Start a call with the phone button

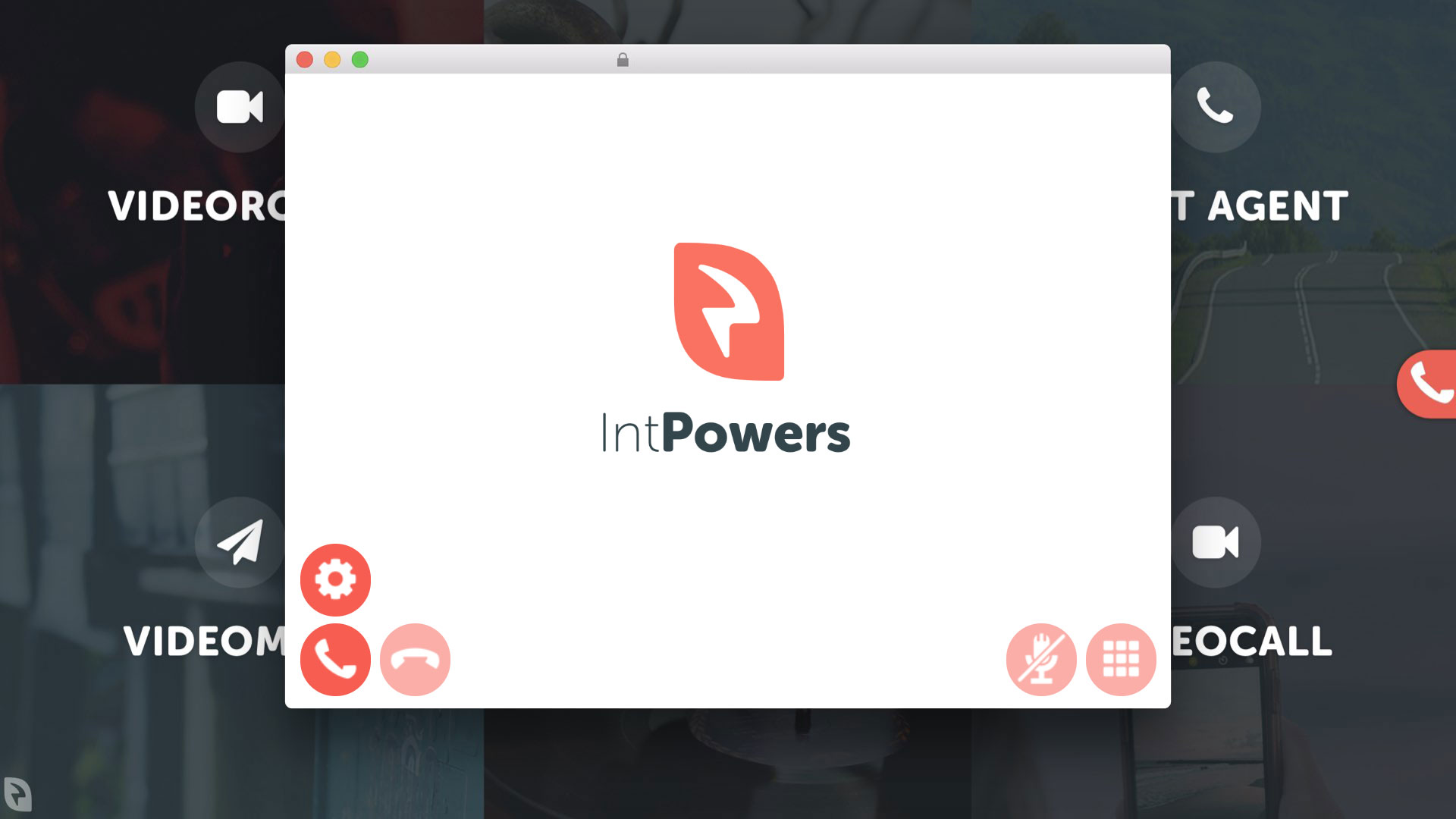pyautogui.click(x=335, y=659)
